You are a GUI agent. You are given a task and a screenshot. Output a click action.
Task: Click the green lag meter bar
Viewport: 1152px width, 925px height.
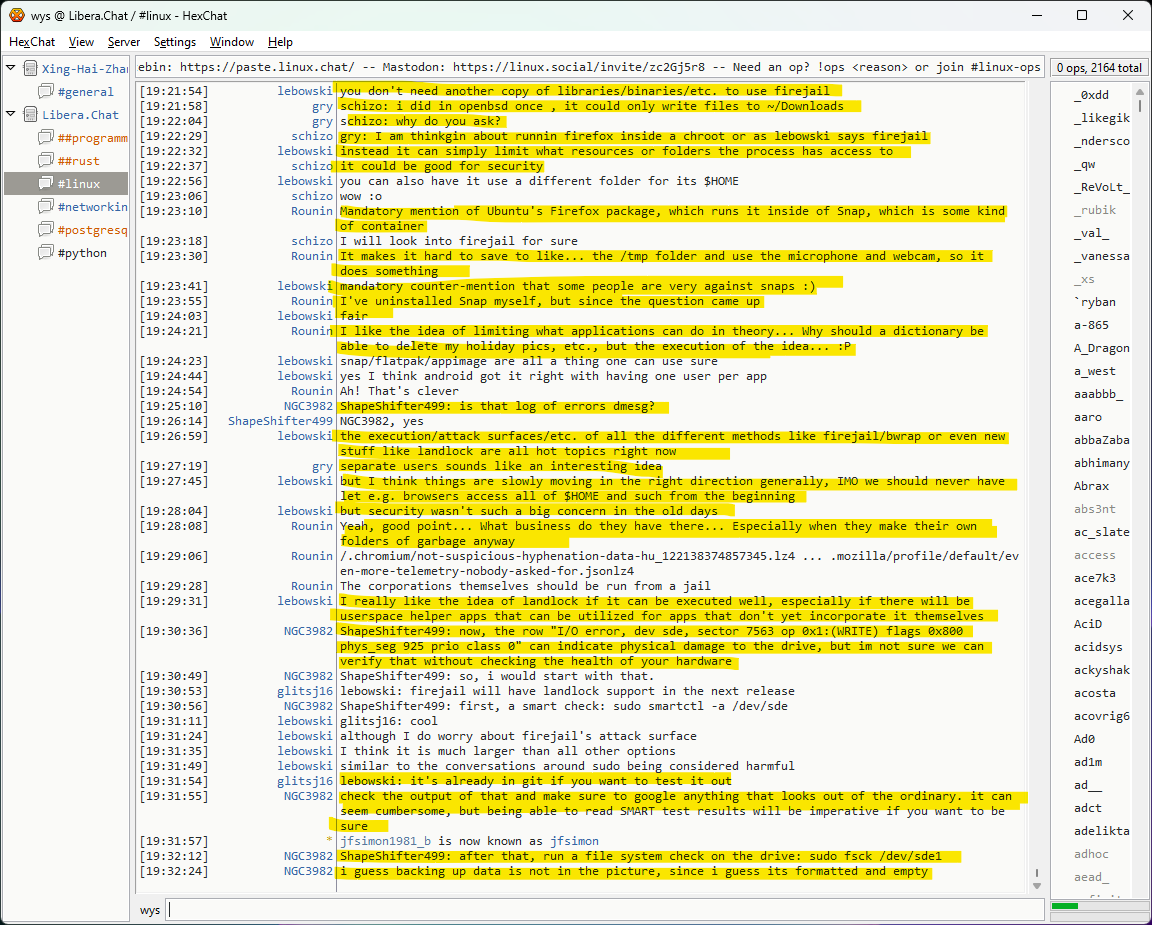click(1066, 906)
